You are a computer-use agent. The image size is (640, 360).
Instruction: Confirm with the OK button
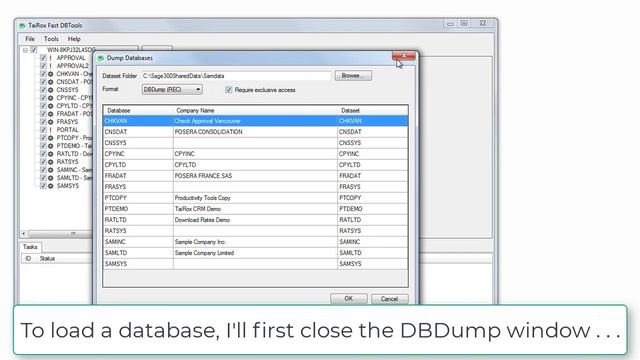coord(349,299)
